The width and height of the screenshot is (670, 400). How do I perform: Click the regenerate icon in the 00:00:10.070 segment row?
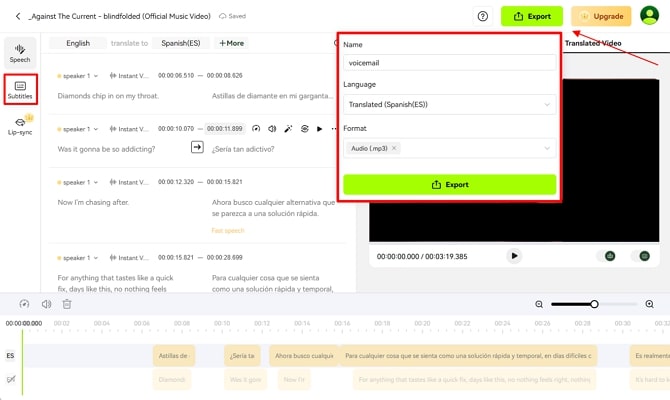304,129
